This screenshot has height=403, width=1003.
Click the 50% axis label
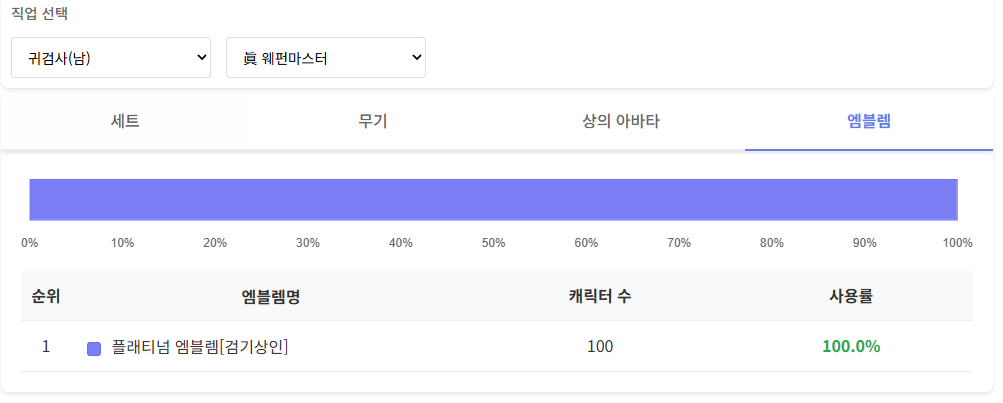point(493,243)
